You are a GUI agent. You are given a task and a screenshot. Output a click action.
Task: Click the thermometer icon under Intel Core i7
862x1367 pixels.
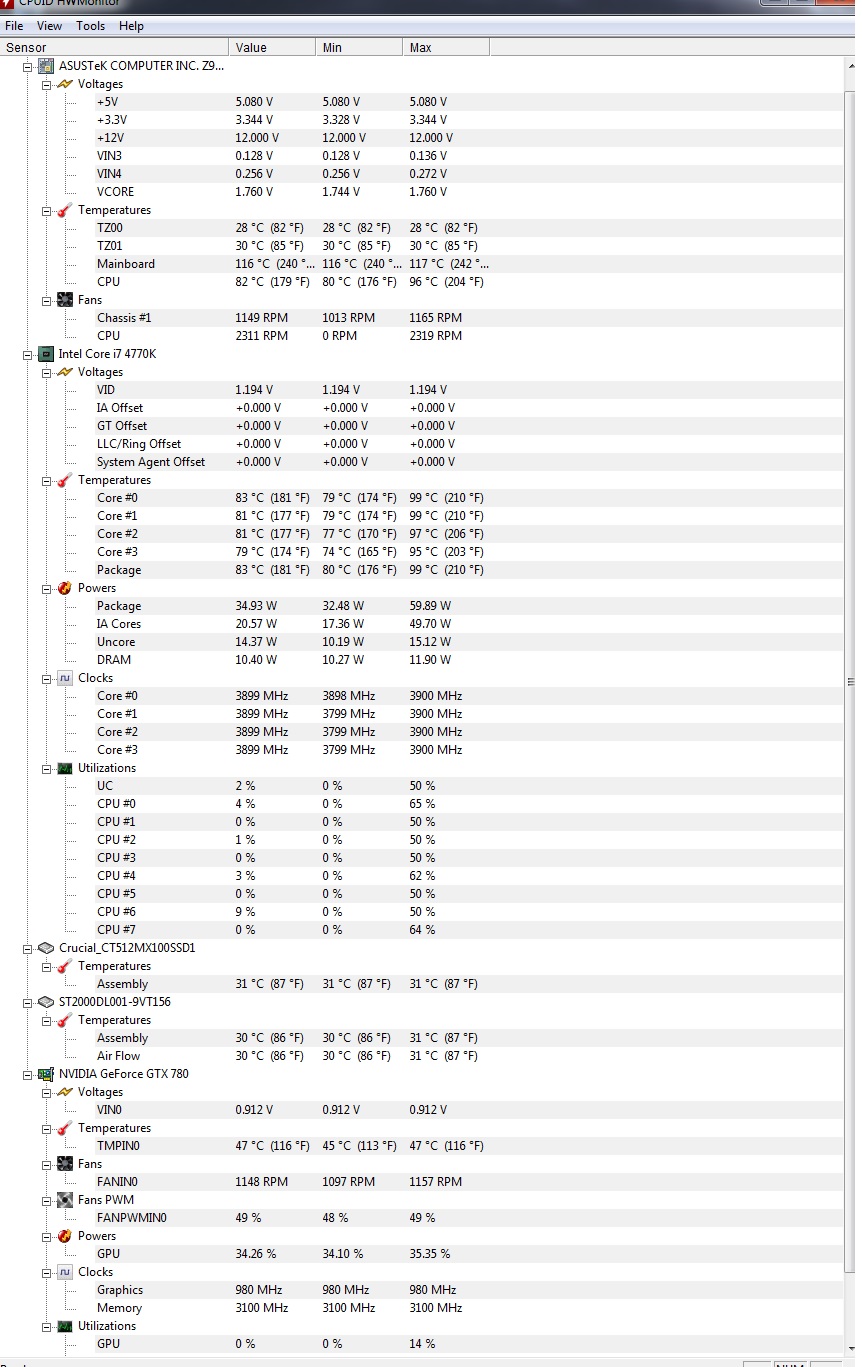pos(65,480)
